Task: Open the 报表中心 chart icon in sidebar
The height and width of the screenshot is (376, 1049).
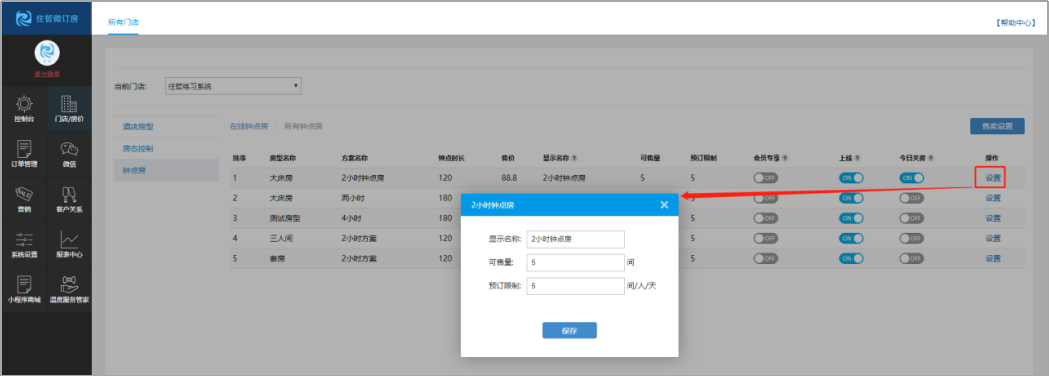Action: [69, 240]
